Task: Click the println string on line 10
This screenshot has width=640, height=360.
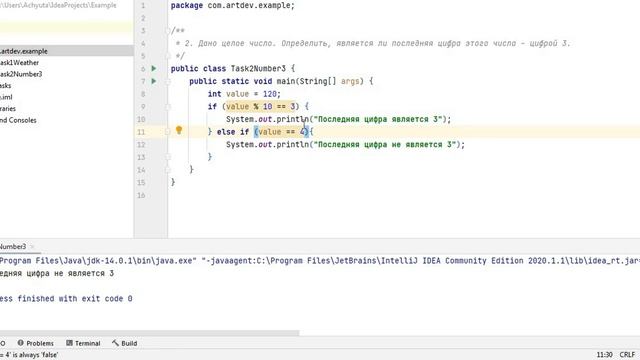Action: (x=378, y=119)
